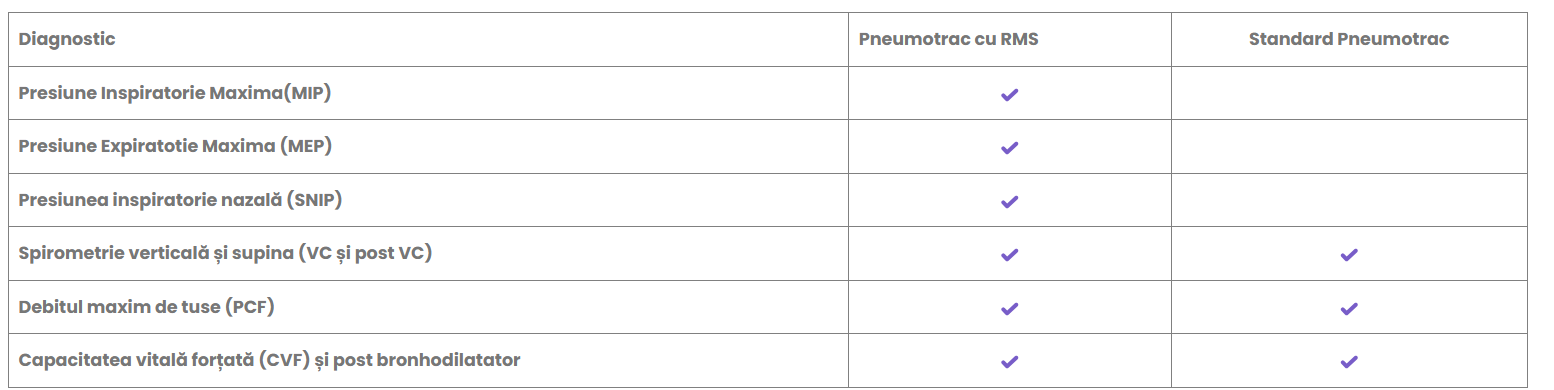This screenshot has width=1554, height=390.
Task: Select the Diagnostic column header
Action: 67,39
